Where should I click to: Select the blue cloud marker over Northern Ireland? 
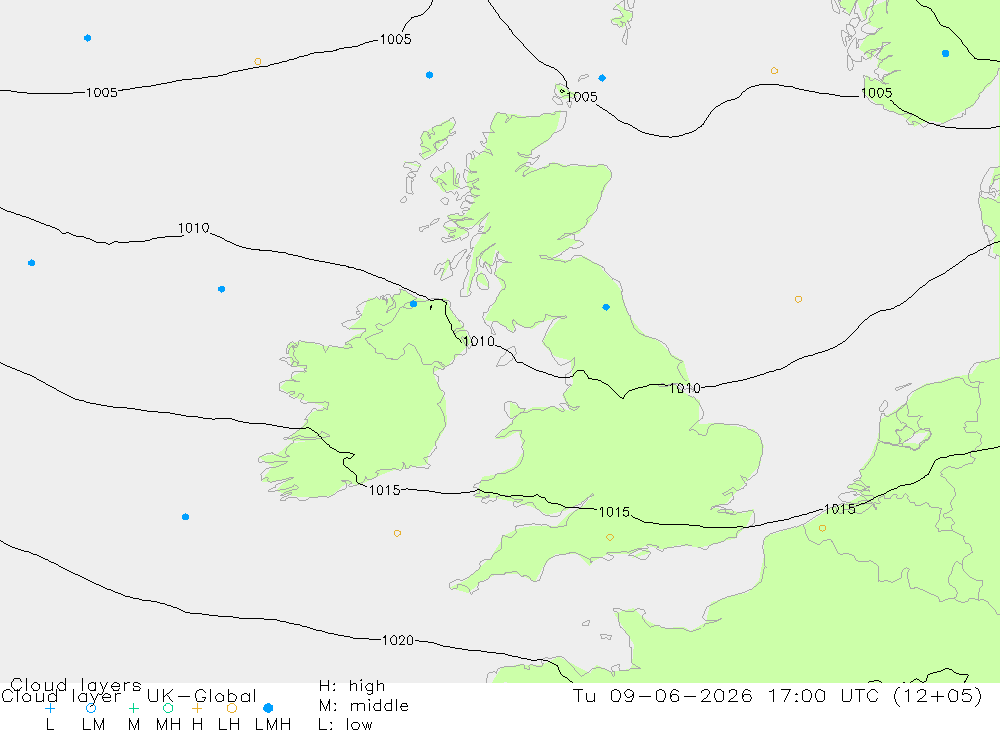[x=413, y=304]
